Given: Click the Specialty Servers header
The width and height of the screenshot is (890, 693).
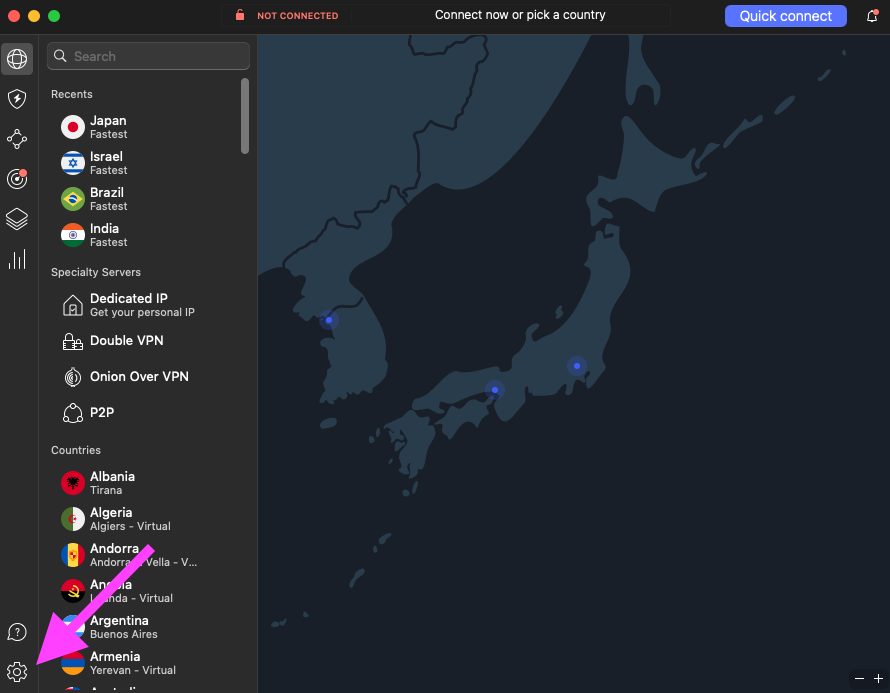Looking at the screenshot, I should click(96, 272).
